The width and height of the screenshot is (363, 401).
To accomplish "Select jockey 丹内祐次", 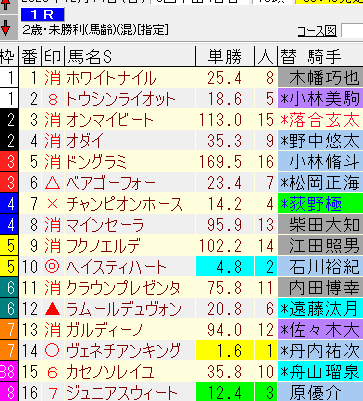I will click(321, 351).
